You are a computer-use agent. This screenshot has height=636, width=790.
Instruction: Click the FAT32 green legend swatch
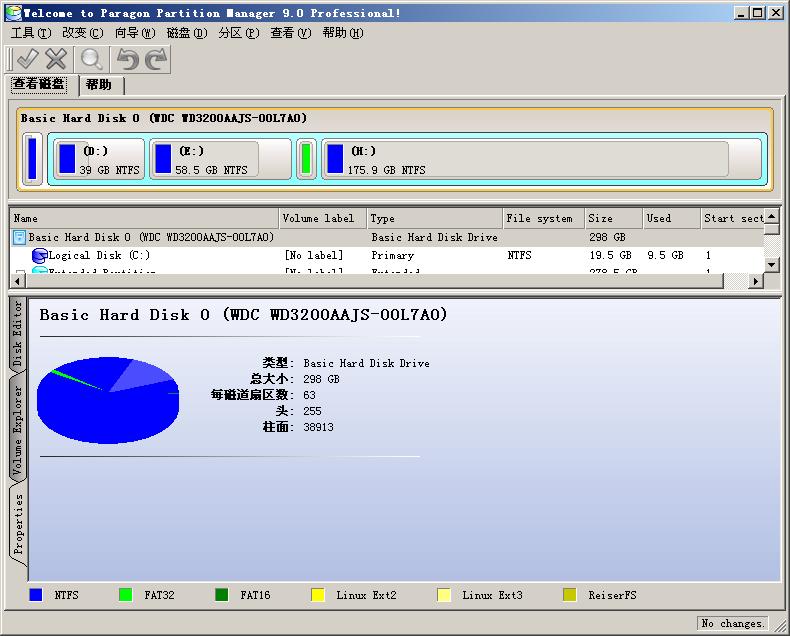126,595
